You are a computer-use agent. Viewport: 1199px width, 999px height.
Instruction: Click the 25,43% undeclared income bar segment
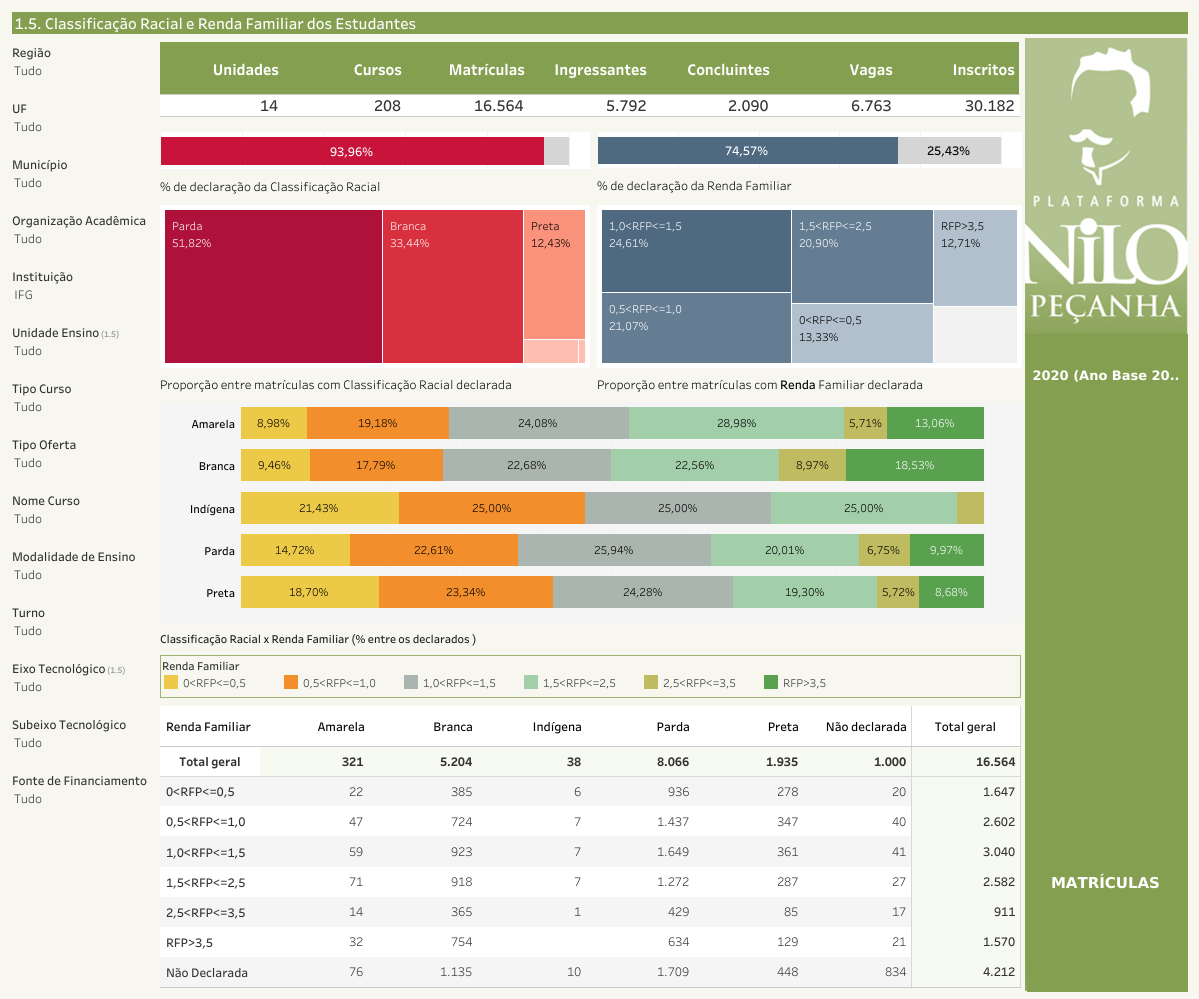(948, 151)
